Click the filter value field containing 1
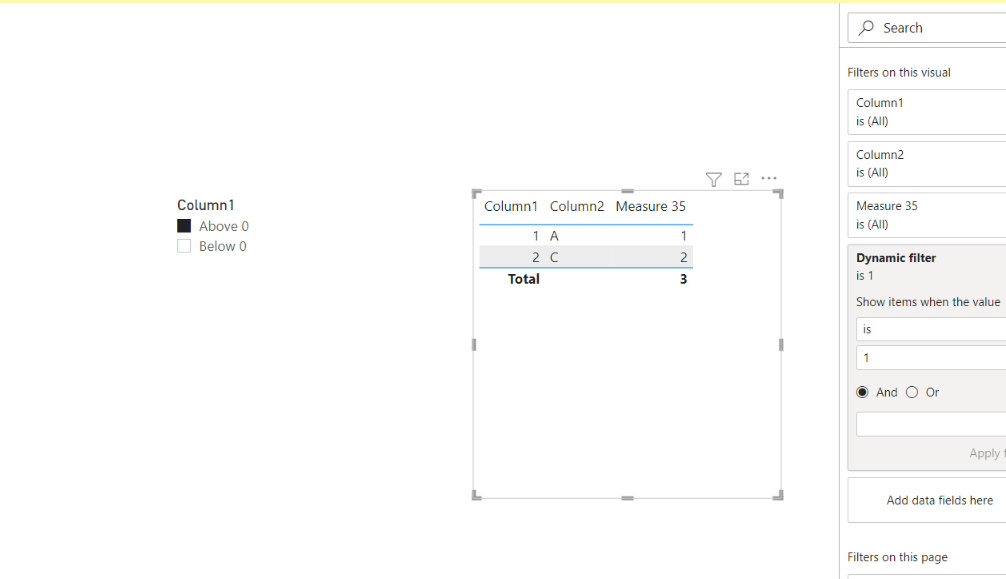The width and height of the screenshot is (1006, 579). pyautogui.click(x=931, y=358)
